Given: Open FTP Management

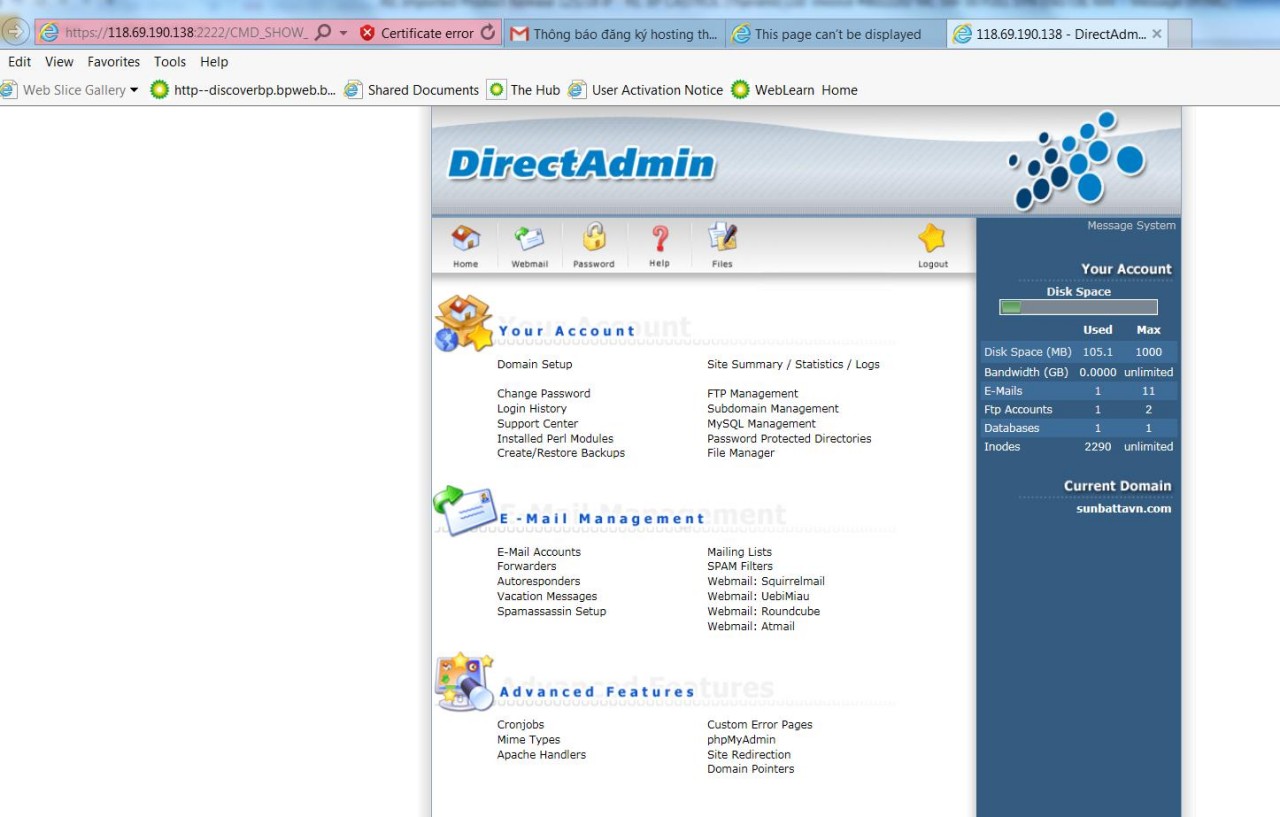Looking at the screenshot, I should (x=753, y=394).
